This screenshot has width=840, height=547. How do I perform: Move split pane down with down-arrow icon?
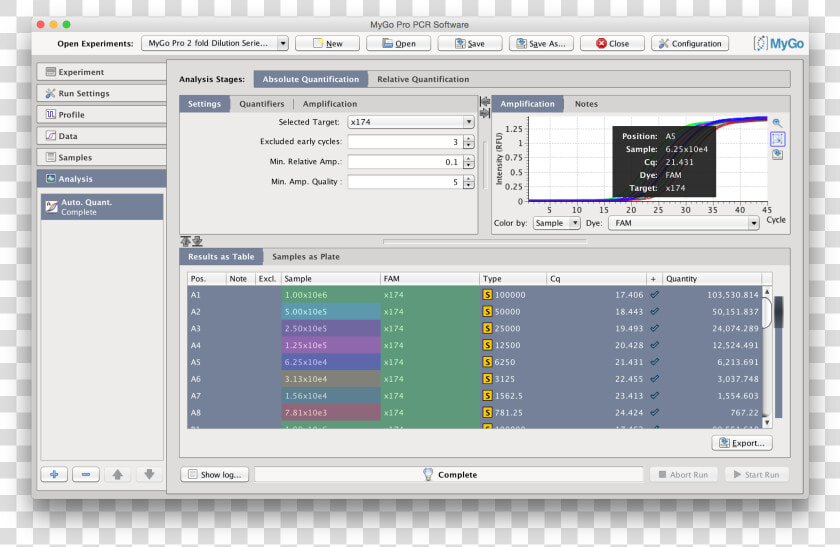pos(197,242)
